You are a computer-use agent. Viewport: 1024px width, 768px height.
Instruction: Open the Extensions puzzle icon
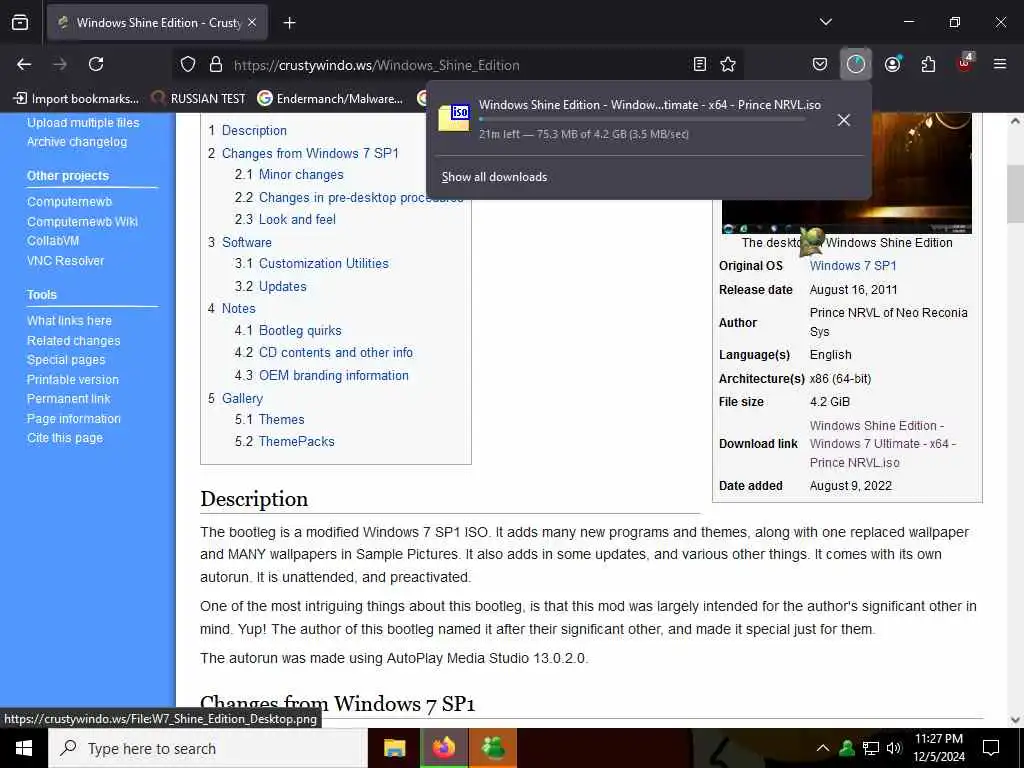point(928,64)
